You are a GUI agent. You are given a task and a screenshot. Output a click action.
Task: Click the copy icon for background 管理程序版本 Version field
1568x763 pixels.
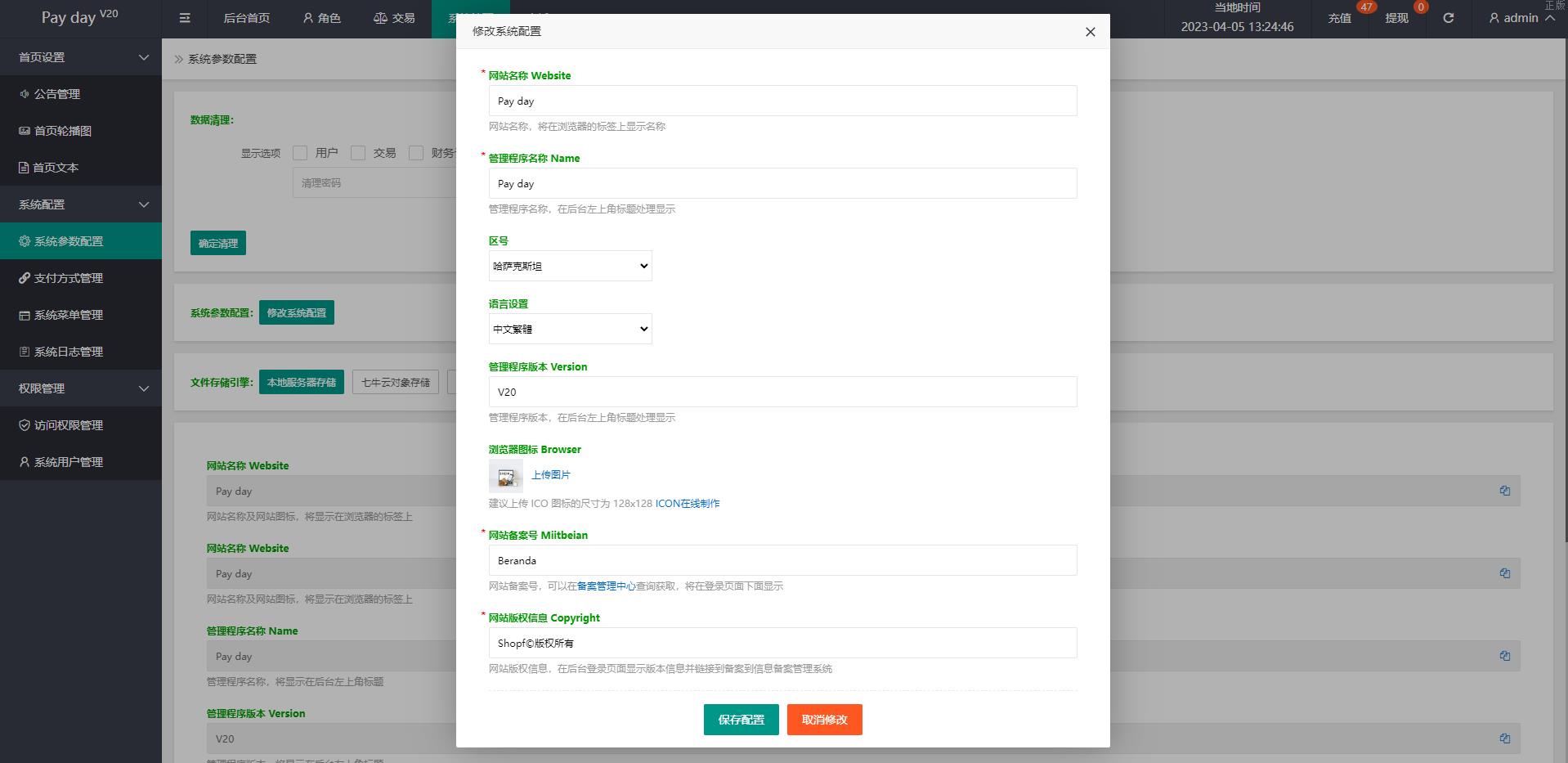[x=1504, y=738]
